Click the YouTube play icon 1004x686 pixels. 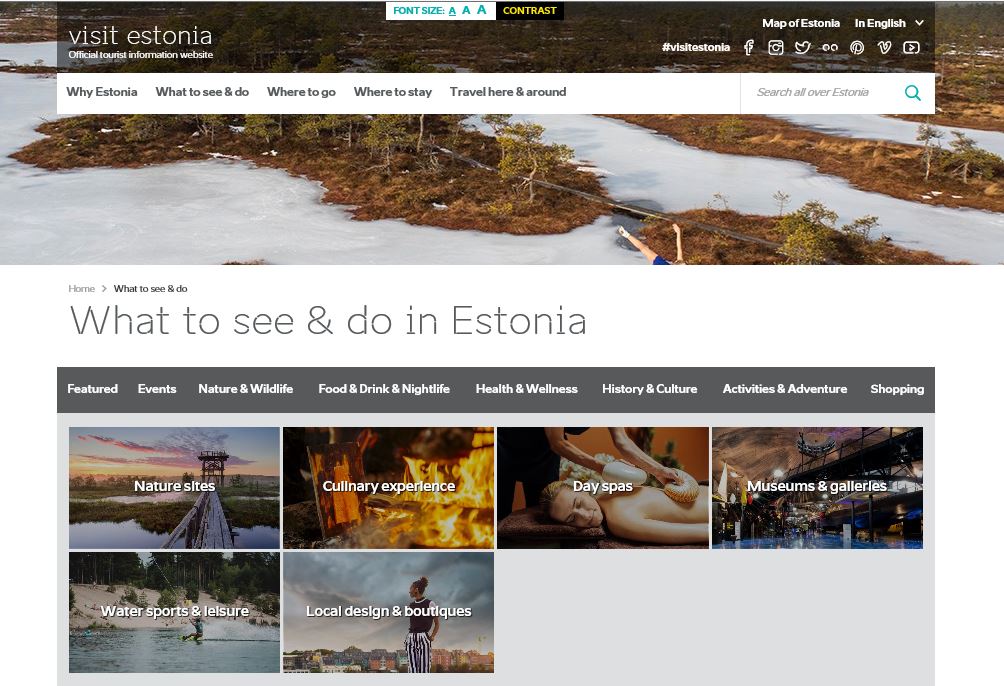pyautogui.click(x=911, y=47)
